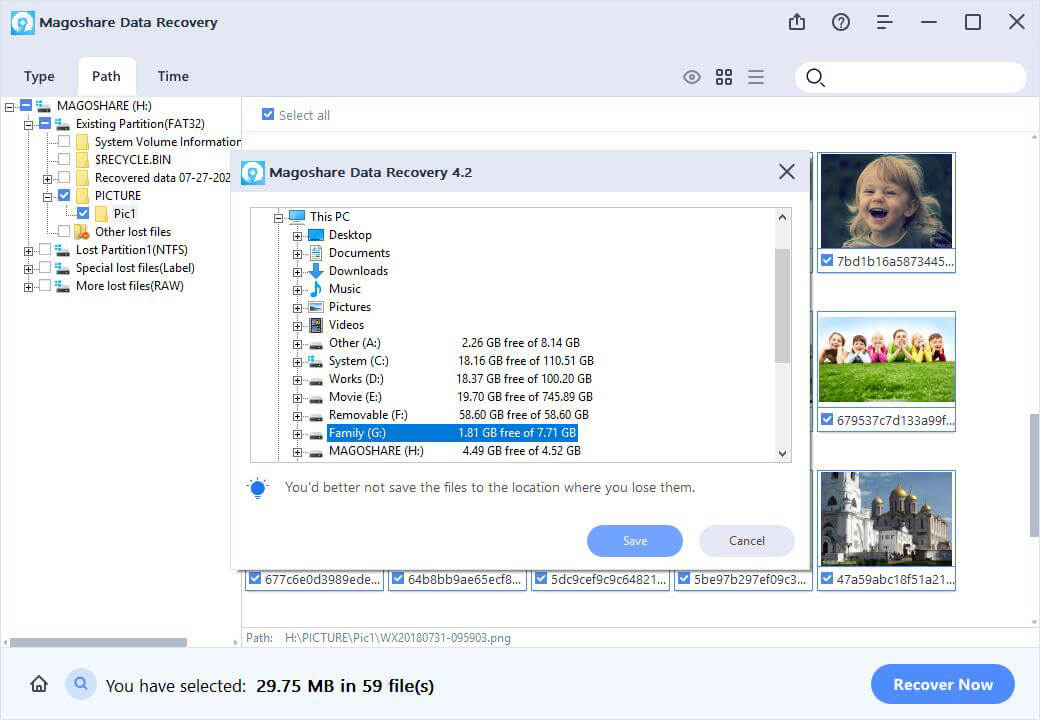1040x720 pixels.
Task: Collapse the This PC node in dialog
Action: [x=279, y=217]
